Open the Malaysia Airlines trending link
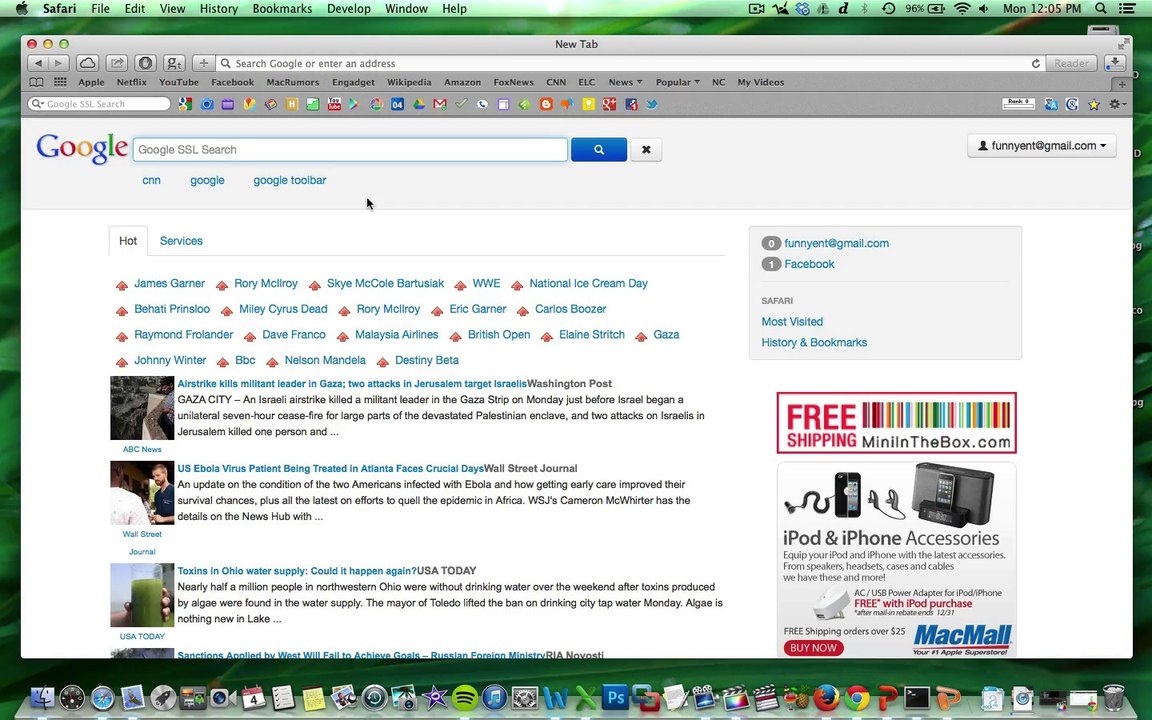The height and width of the screenshot is (720, 1152). point(397,335)
